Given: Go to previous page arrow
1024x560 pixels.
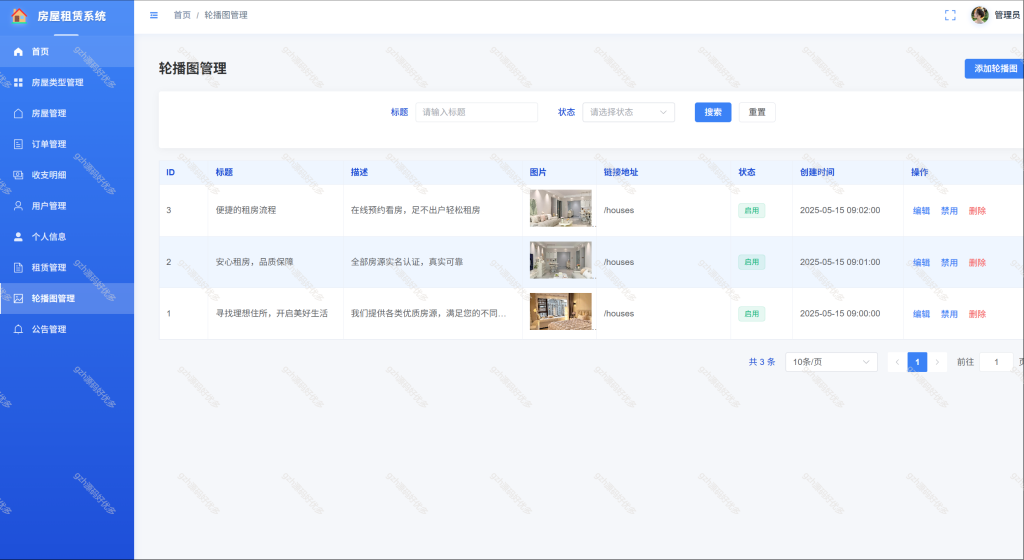Looking at the screenshot, I should pyautogui.click(x=897, y=362).
